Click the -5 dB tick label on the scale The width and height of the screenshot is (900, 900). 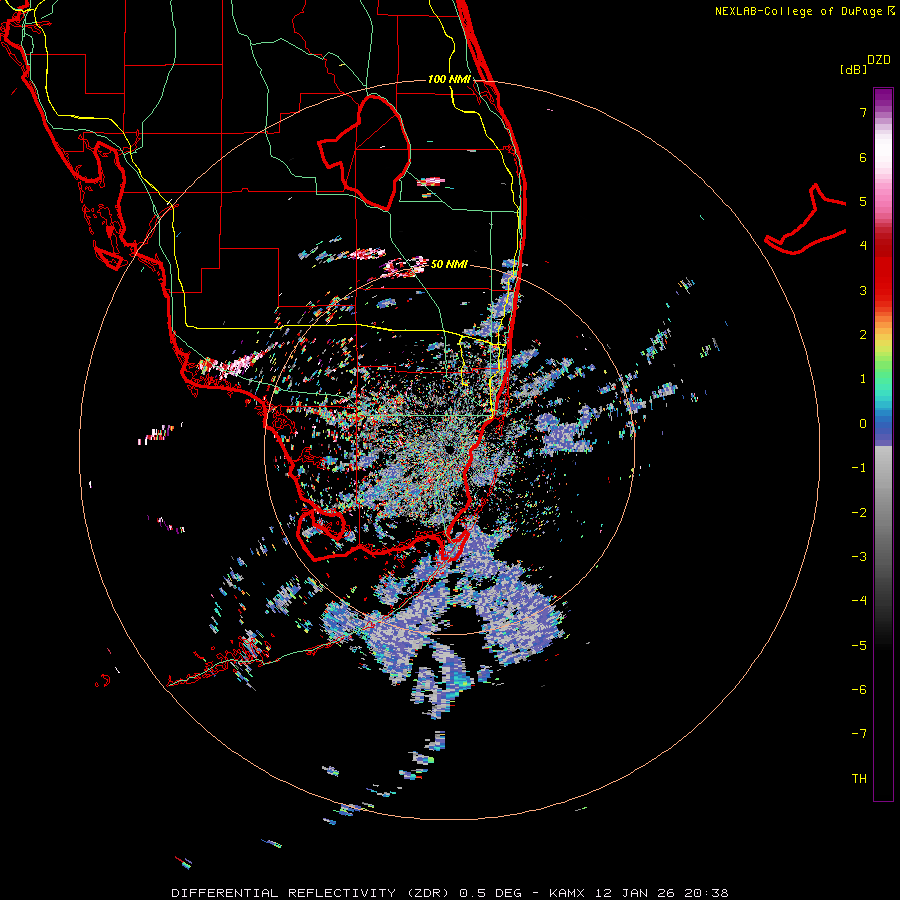pyautogui.click(x=859, y=646)
